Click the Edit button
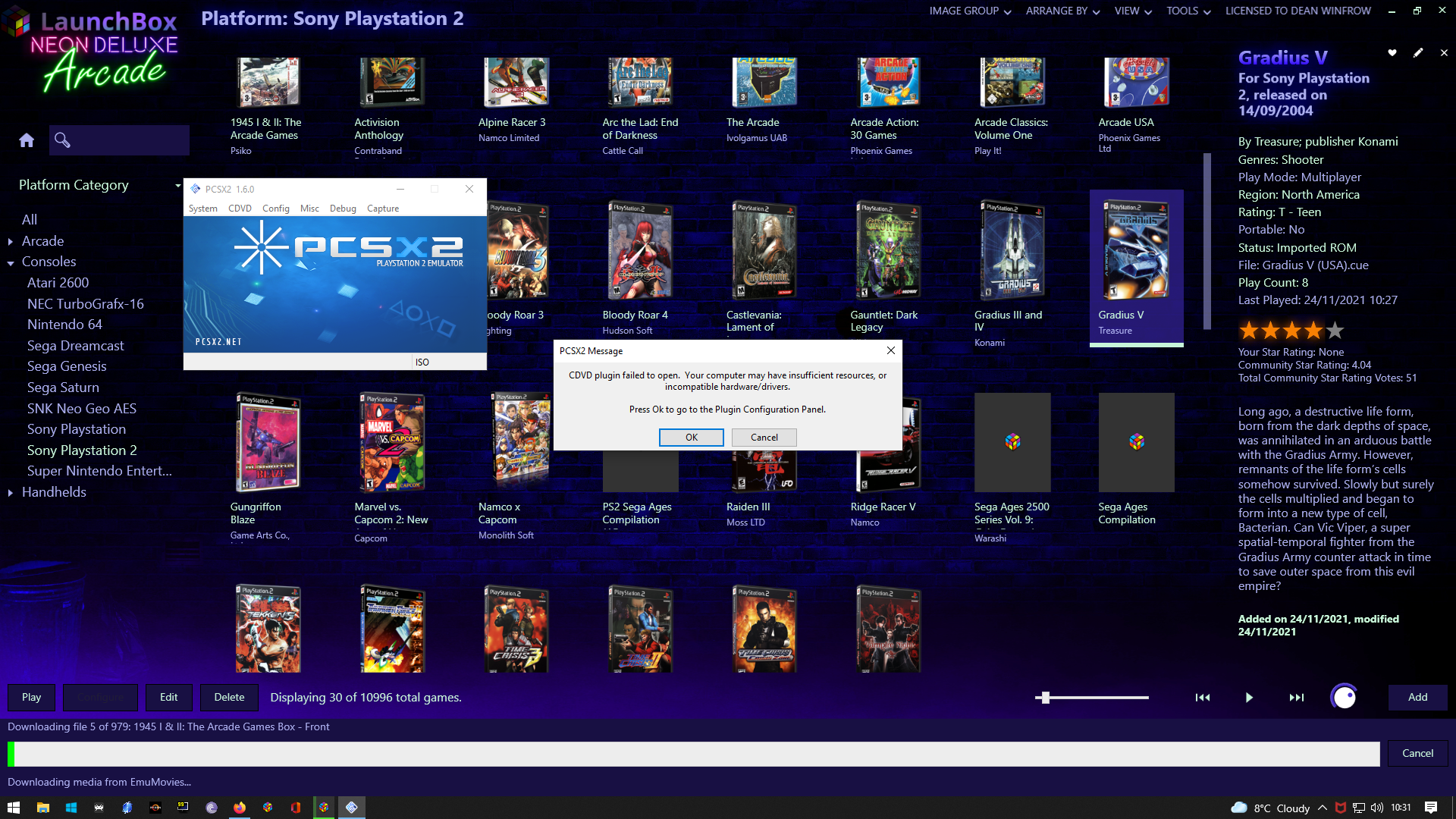 pos(168,697)
